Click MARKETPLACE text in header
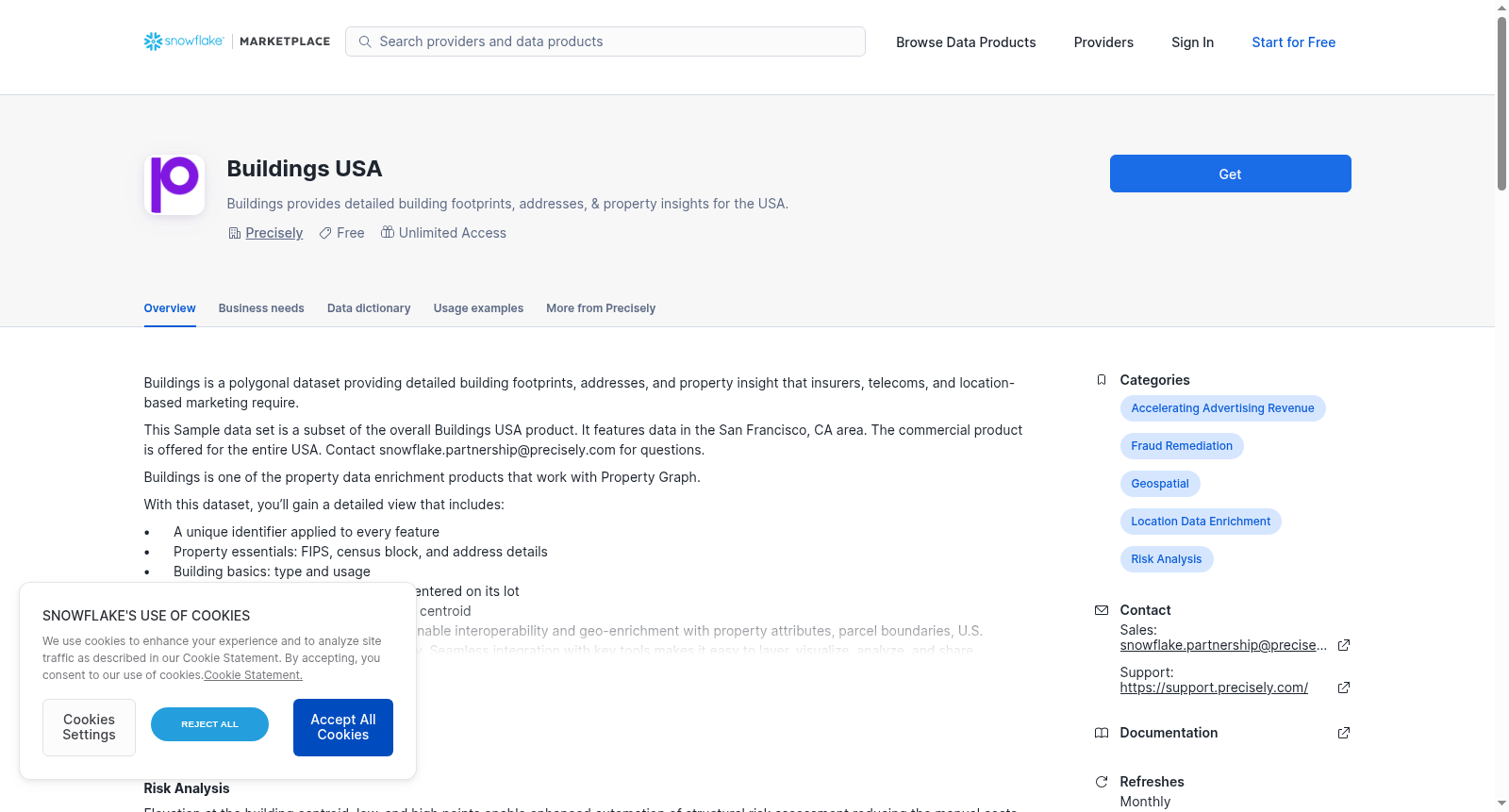This screenshot has width=1509, height=812. point(285,41)
